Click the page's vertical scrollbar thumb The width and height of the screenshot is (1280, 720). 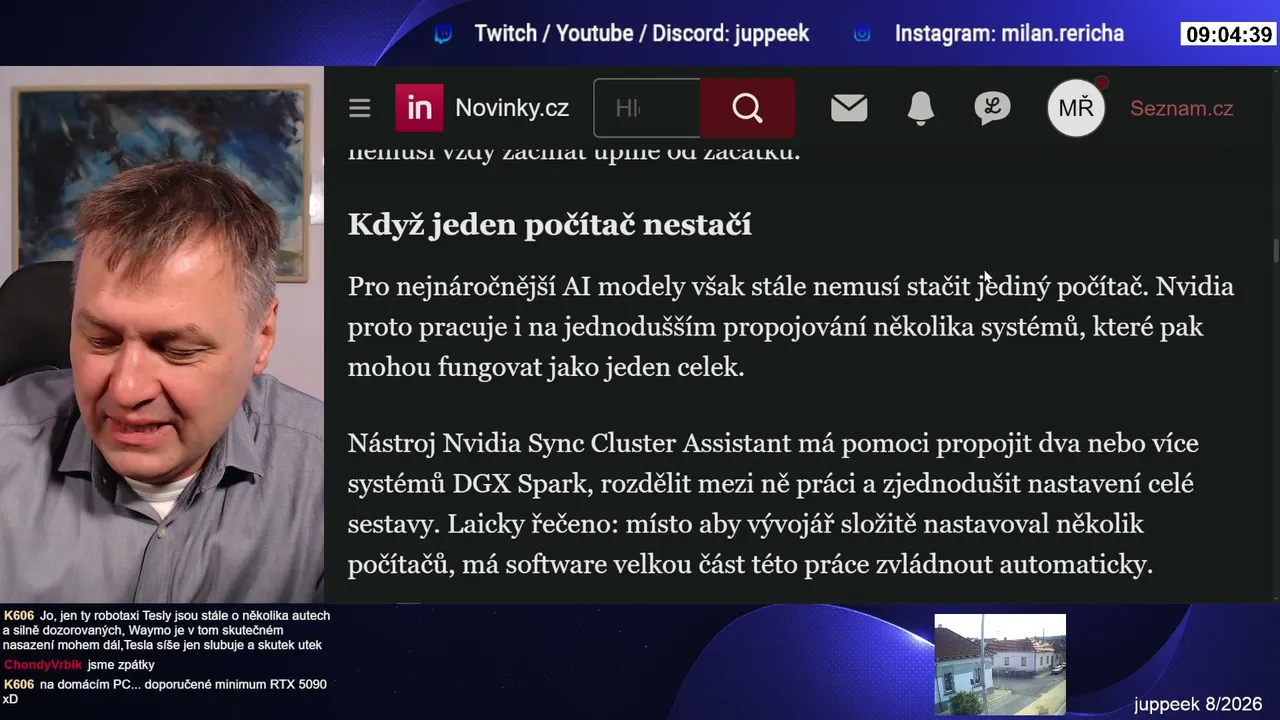point(1275,249)
